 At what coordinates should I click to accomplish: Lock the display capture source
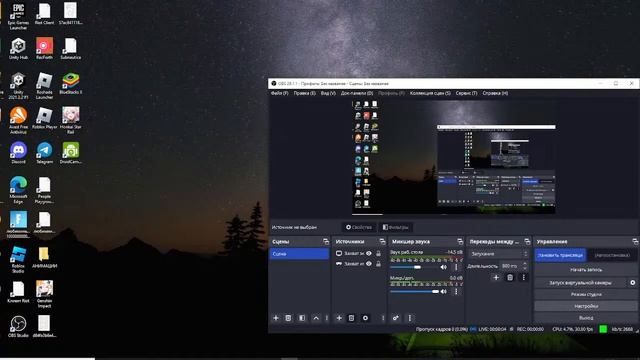coord(378,253)
